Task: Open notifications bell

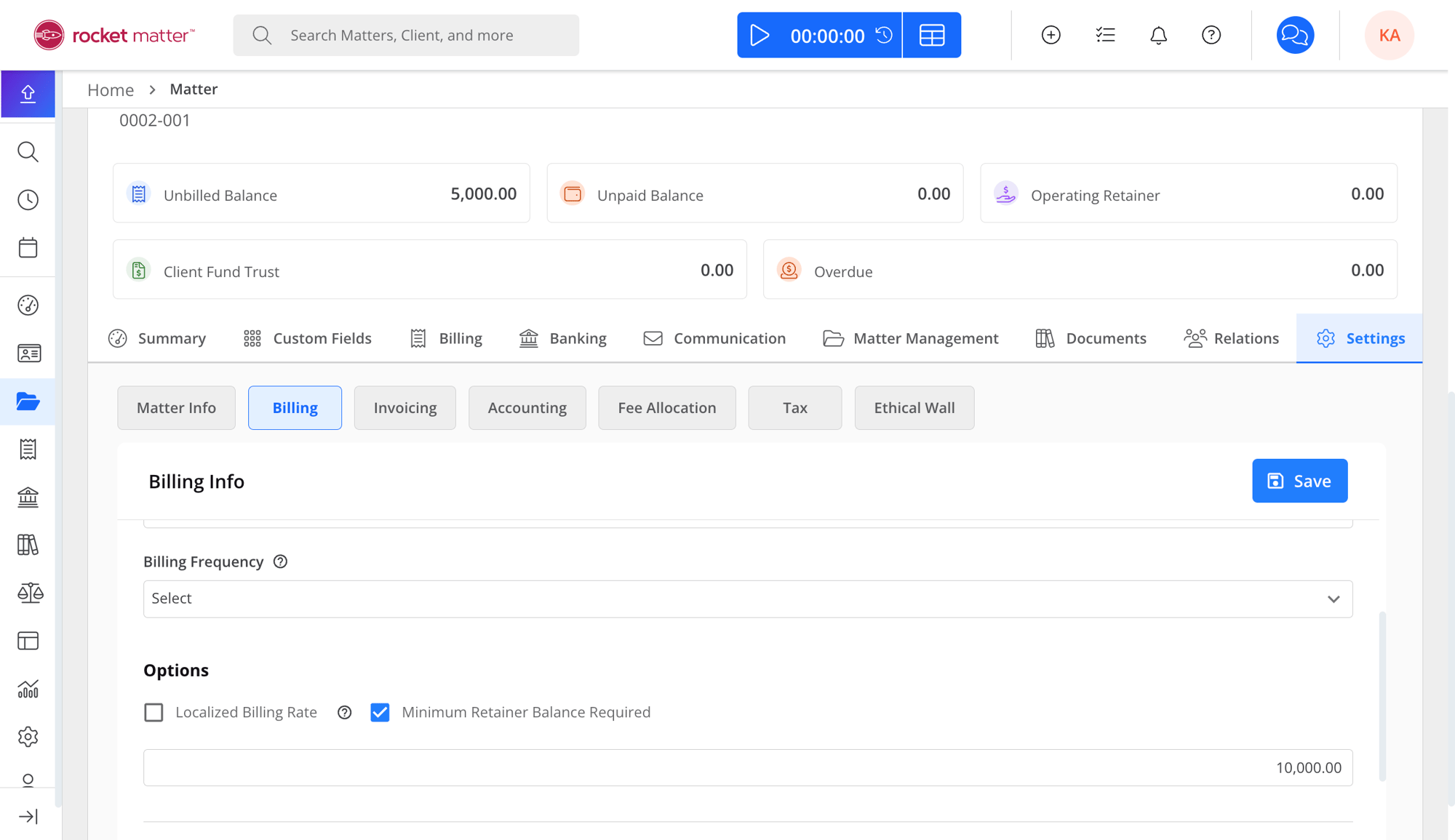Action: (1158, 35)
